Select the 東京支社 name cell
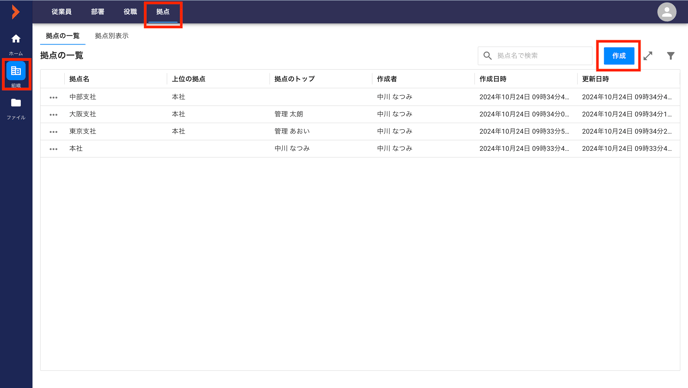This screenshot has width=688, height=388. coord(82,131)
